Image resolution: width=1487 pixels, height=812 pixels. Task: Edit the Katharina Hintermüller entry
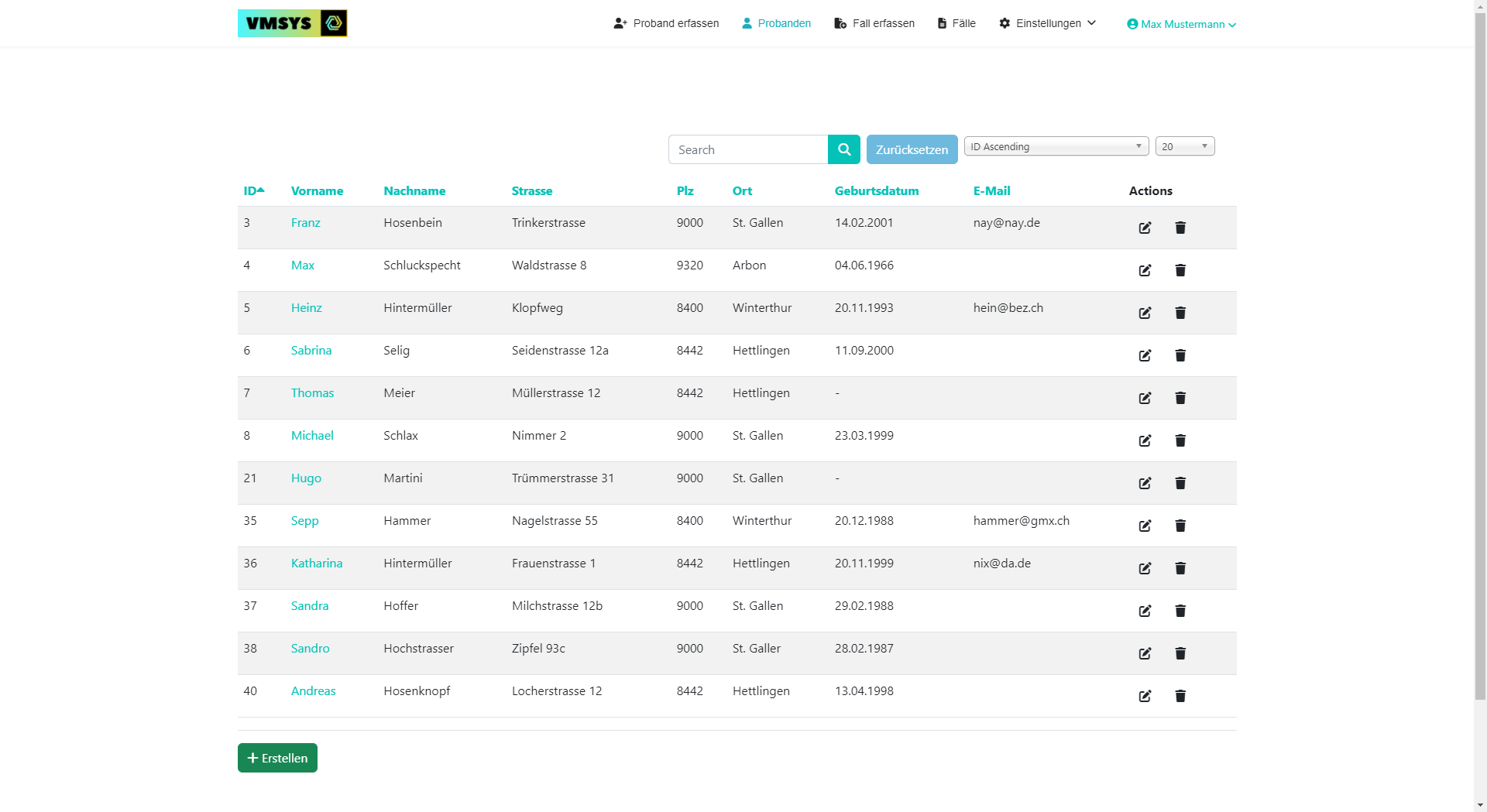1145,568
